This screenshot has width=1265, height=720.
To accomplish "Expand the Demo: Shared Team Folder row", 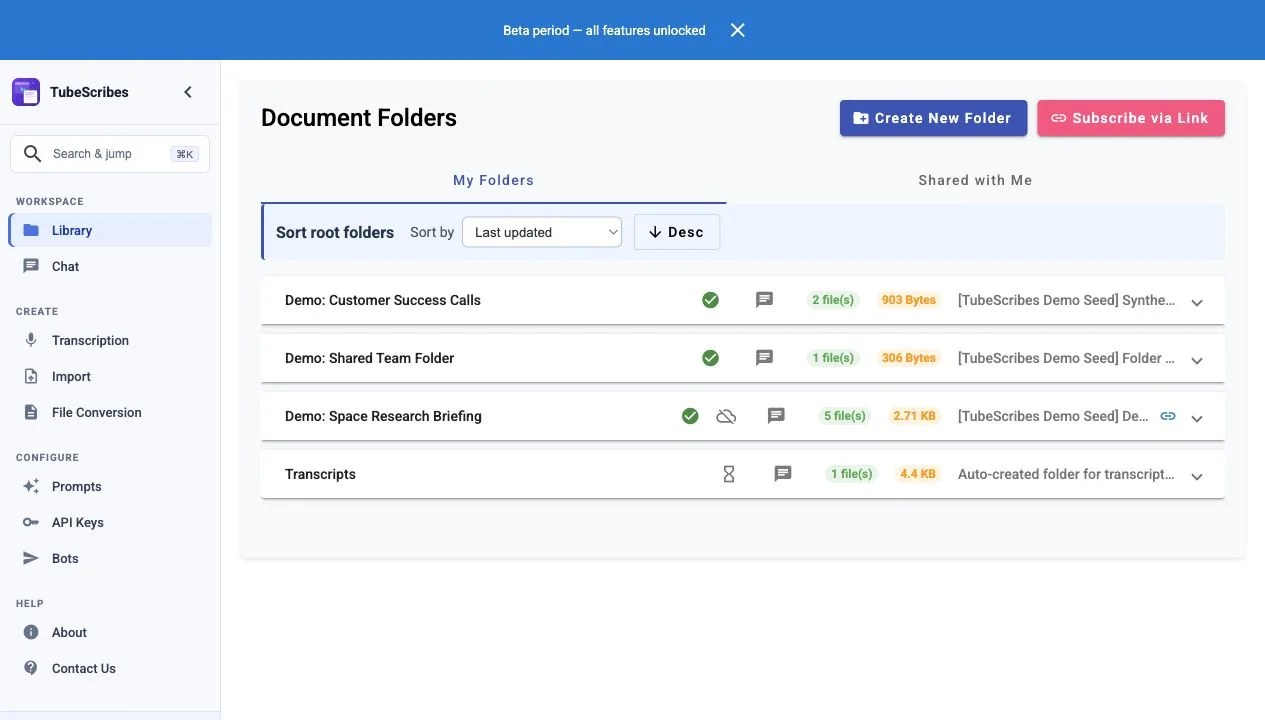I will [1197, 360].
